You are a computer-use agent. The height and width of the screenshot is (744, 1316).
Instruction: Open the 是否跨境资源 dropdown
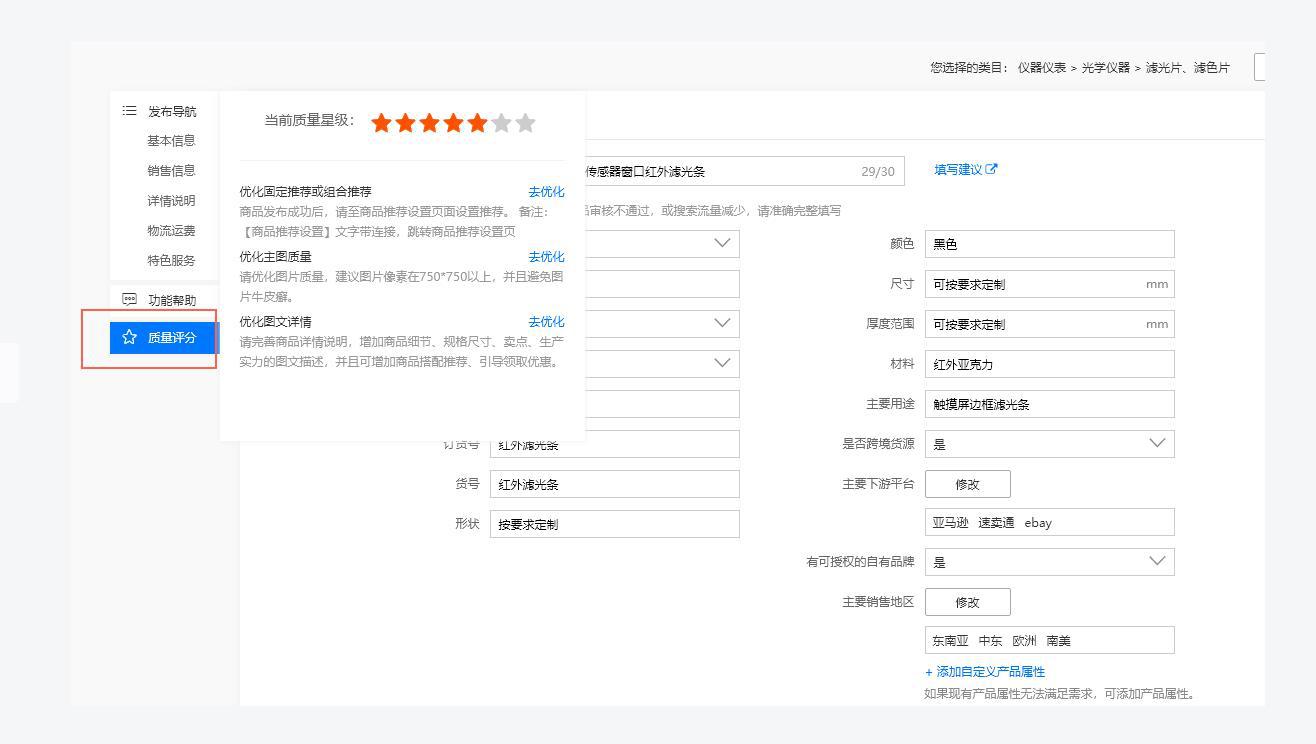1157,443
